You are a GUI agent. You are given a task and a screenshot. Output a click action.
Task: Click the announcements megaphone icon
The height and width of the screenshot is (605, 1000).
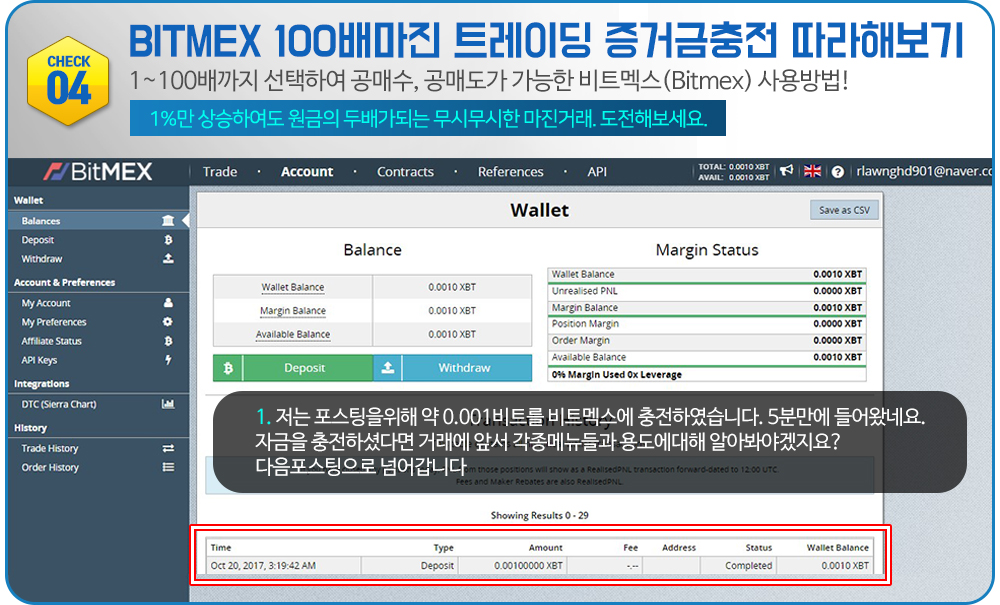[786, 170]
